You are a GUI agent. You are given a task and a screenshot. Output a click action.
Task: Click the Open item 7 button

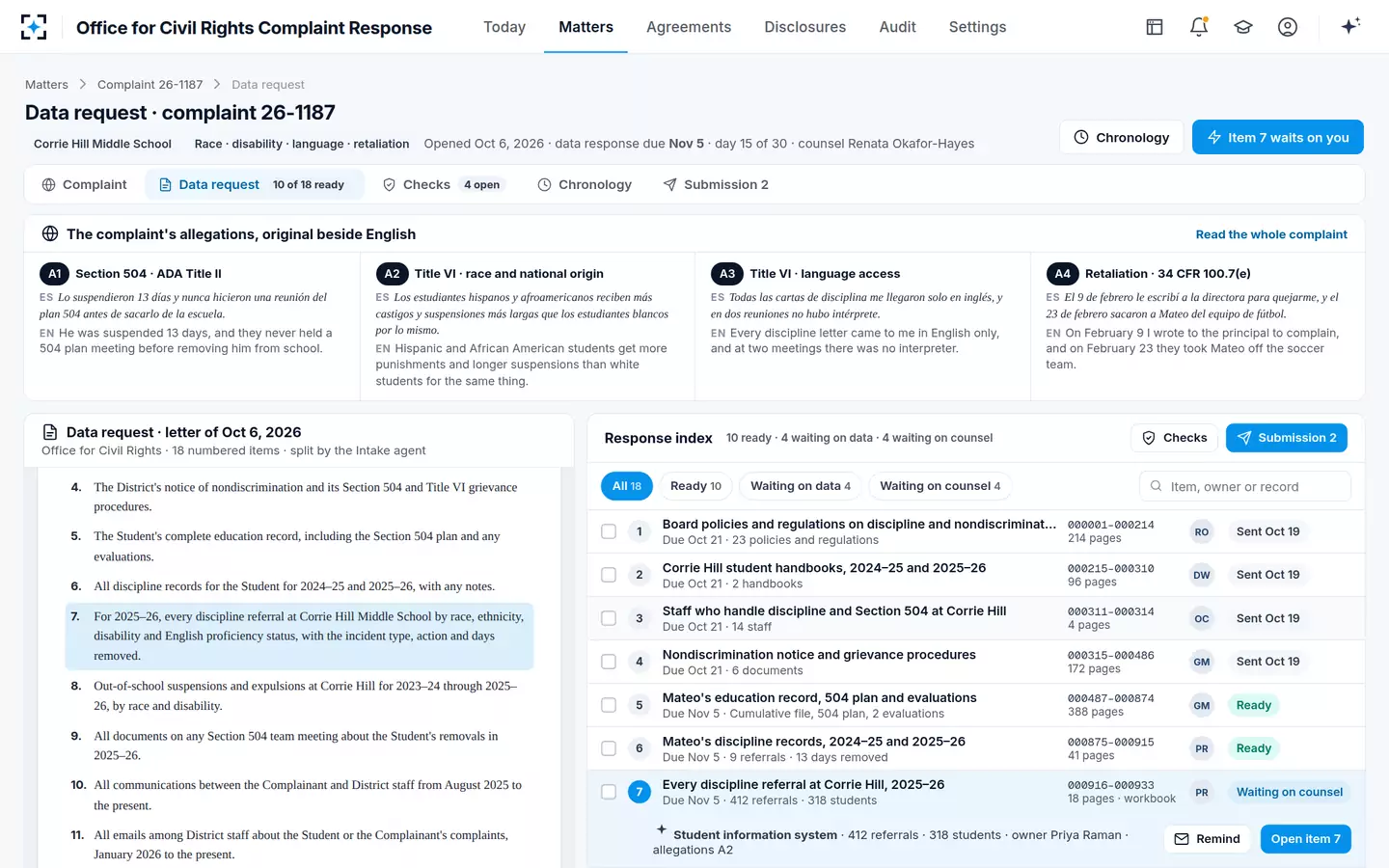pos(1306,839)
